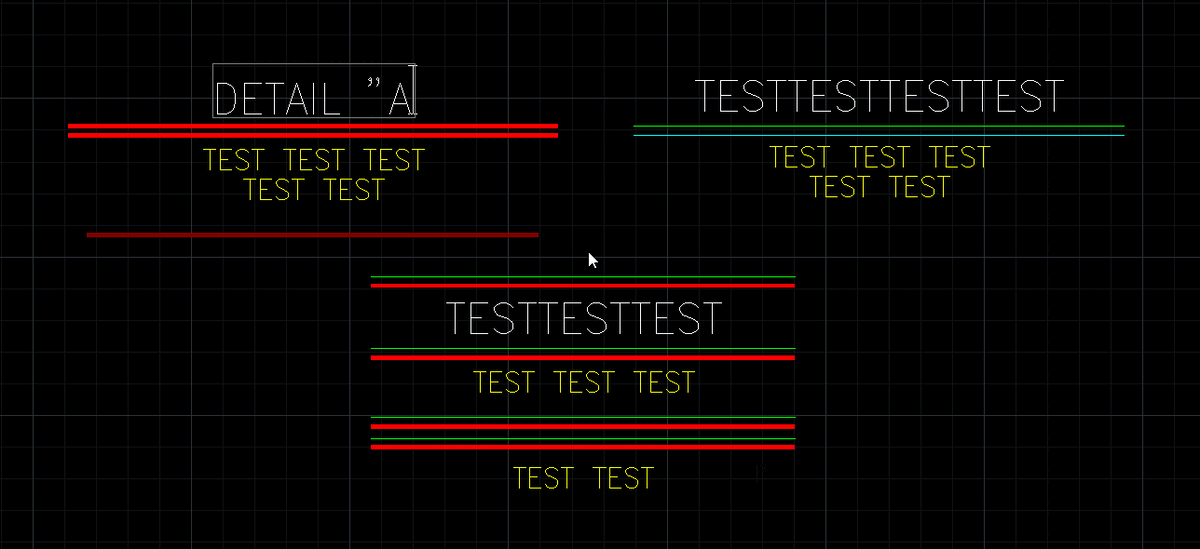Select the thick red line directly above TESTTESTTEST
Screen dimensions: 1200x549
point(583,285)
